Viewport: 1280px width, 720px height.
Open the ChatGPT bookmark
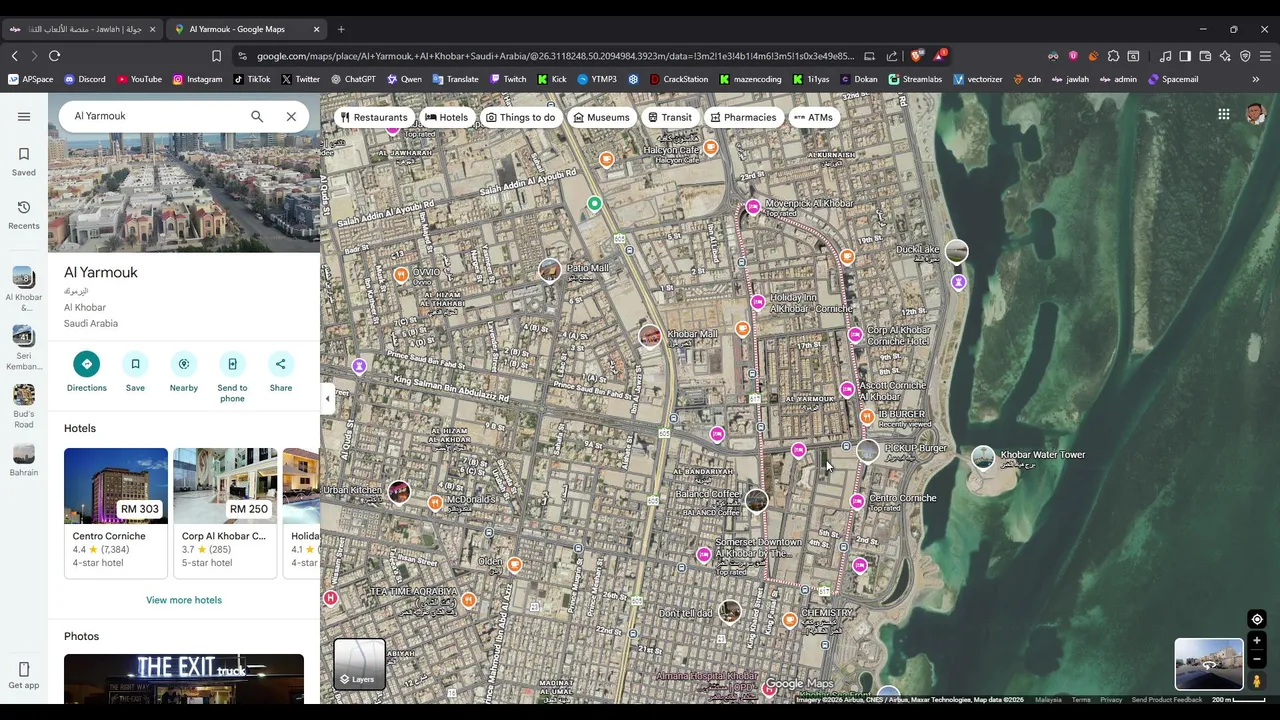[353, 79]
